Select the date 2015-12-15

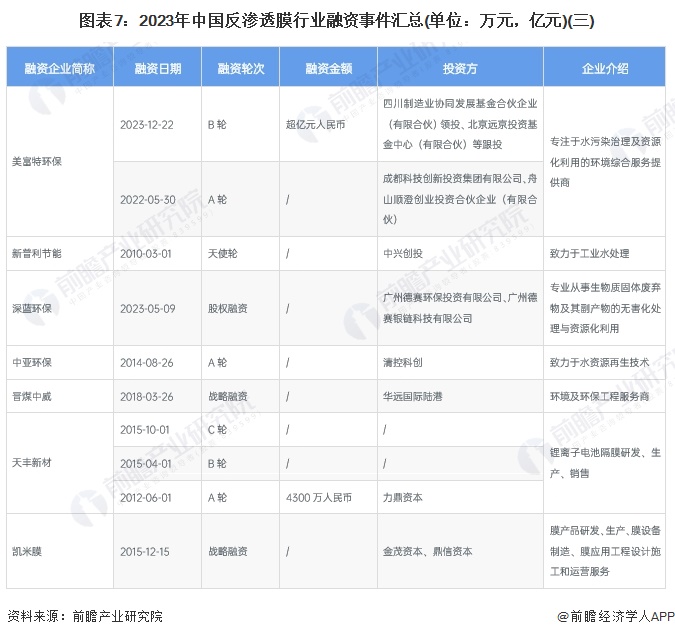145,552
